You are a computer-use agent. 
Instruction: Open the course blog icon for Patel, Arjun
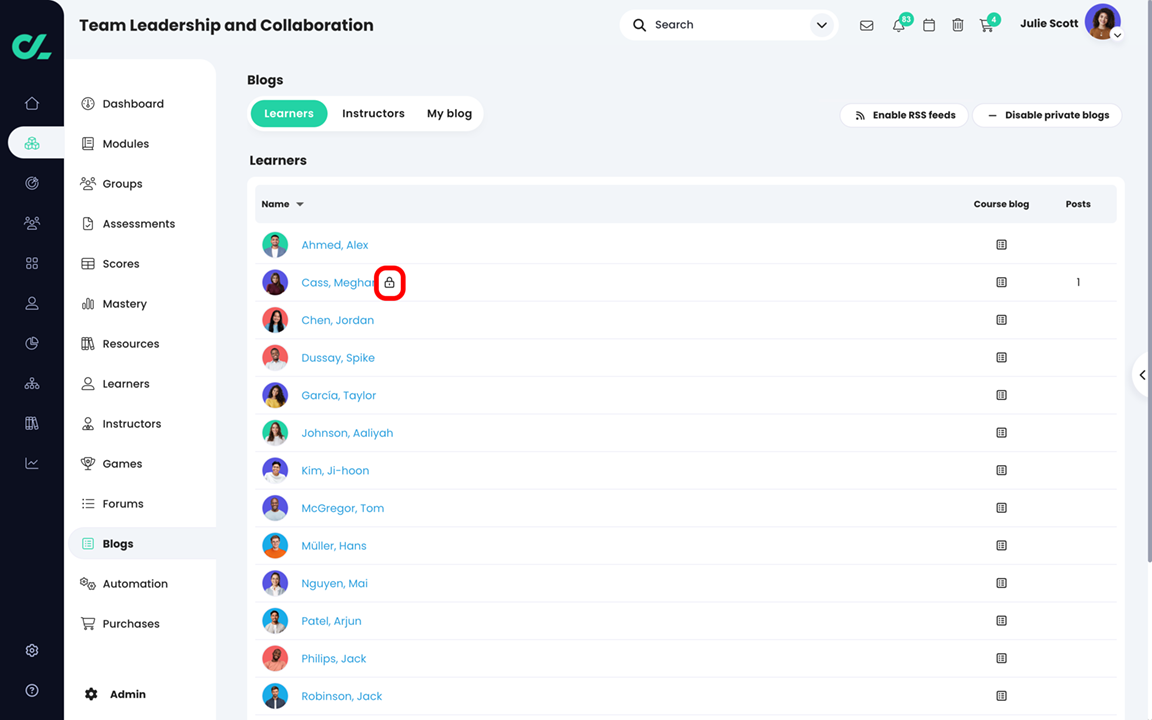click(1001, 621)
